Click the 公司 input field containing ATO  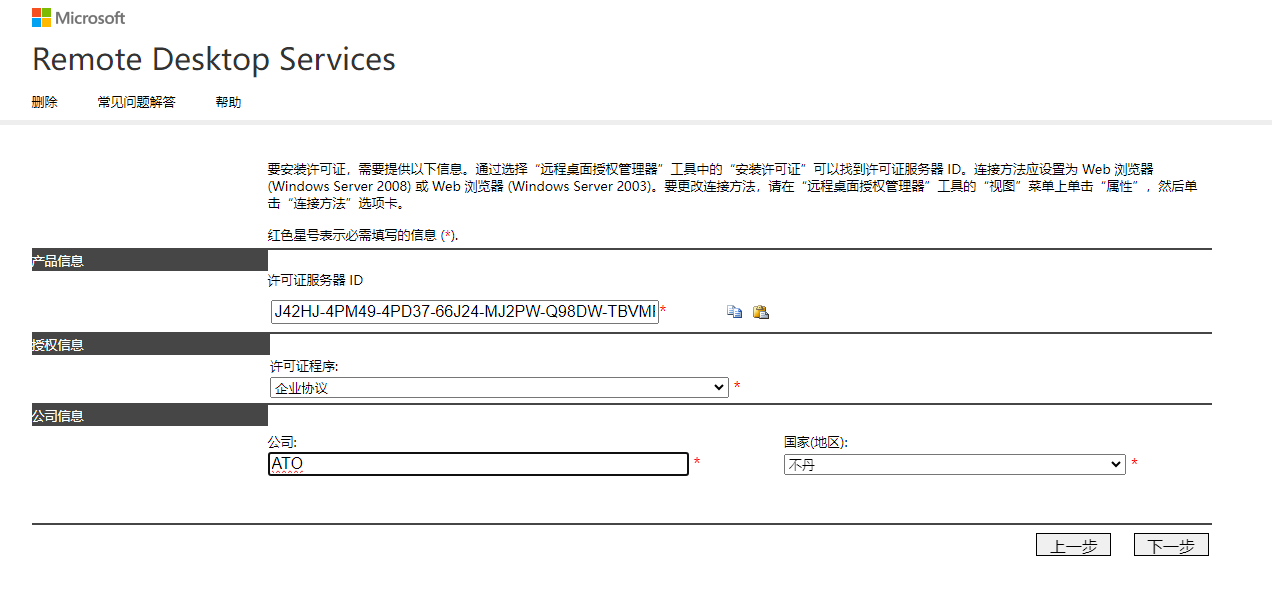coord(479,464)
